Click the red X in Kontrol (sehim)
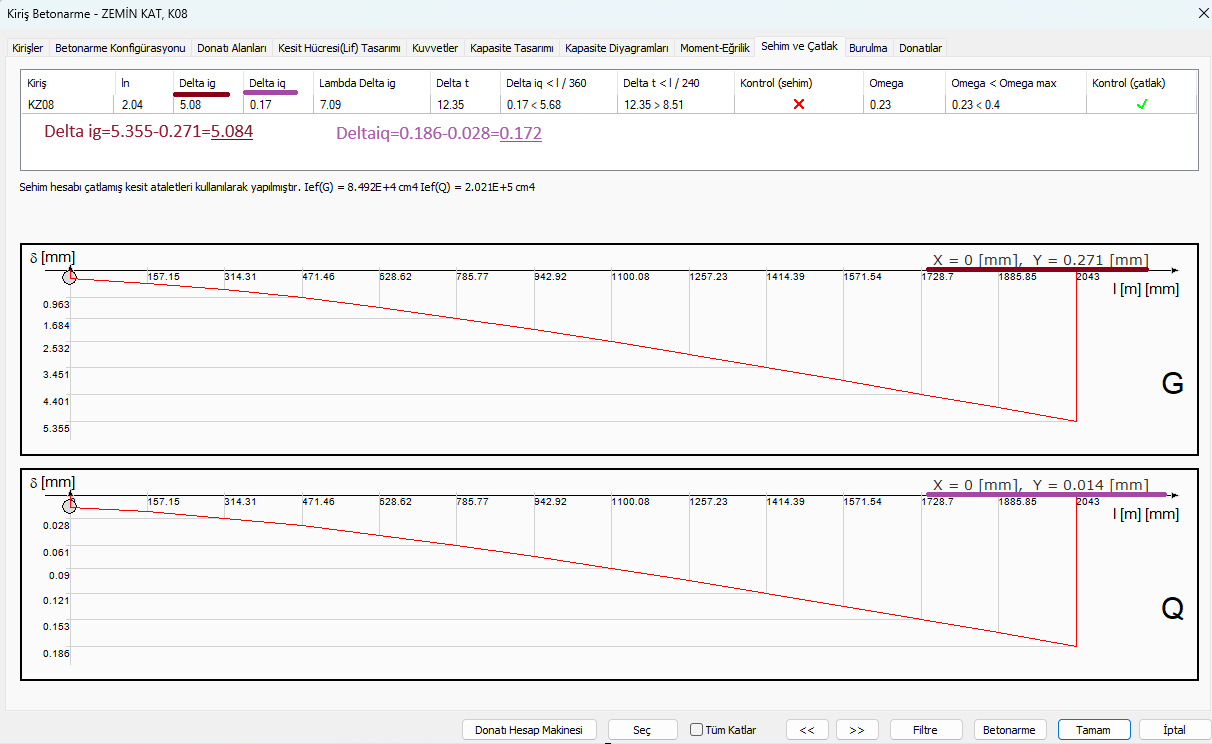1212x744 pixels. pyautogui.click(x=798, y=104)
